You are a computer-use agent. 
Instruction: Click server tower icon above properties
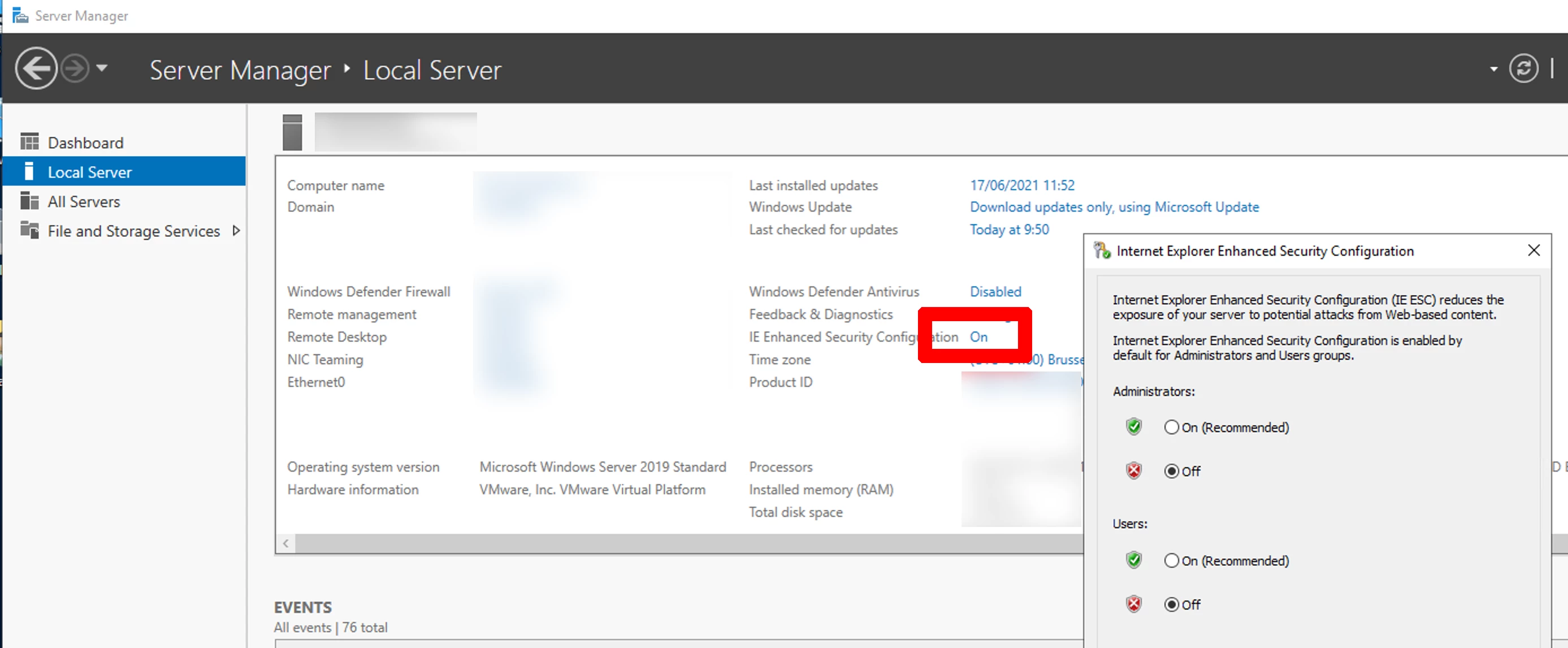(292, 132)
